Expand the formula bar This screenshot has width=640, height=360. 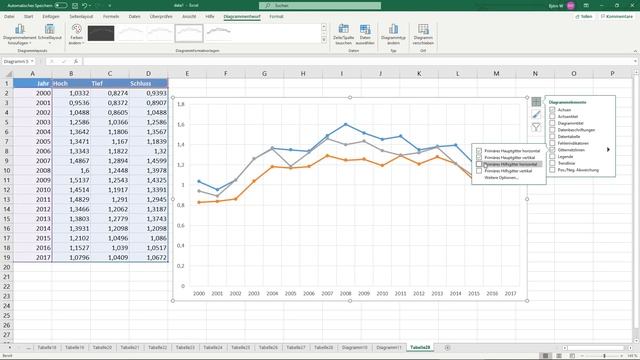coord(636,61)
